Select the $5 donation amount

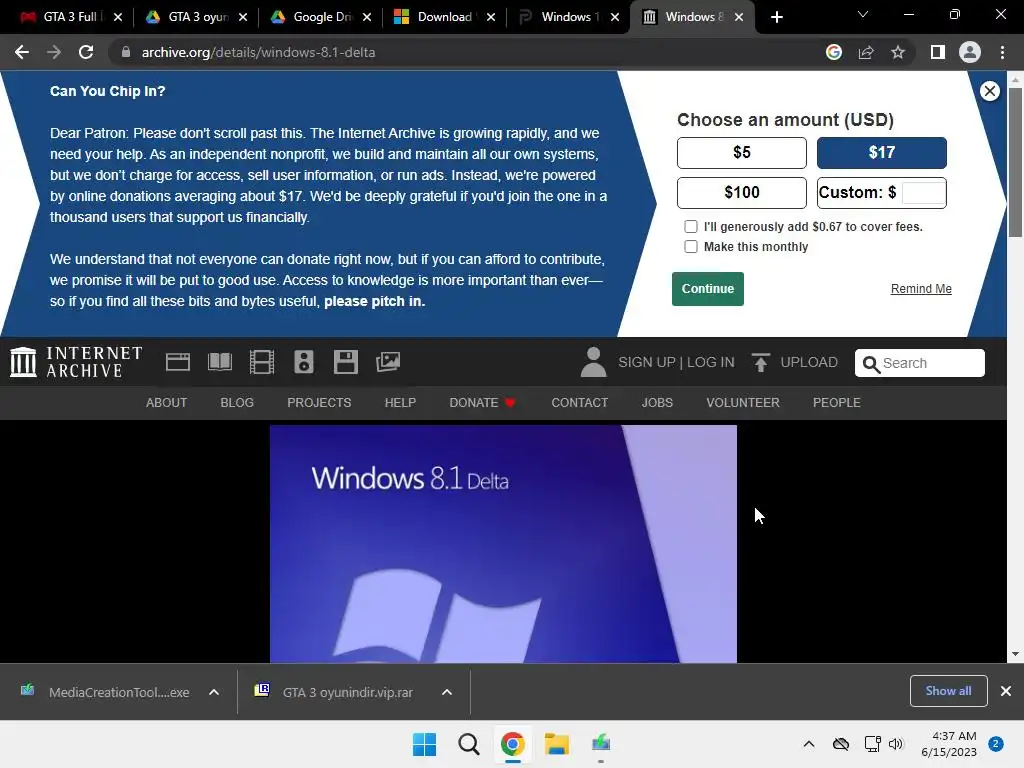[742, 153]
